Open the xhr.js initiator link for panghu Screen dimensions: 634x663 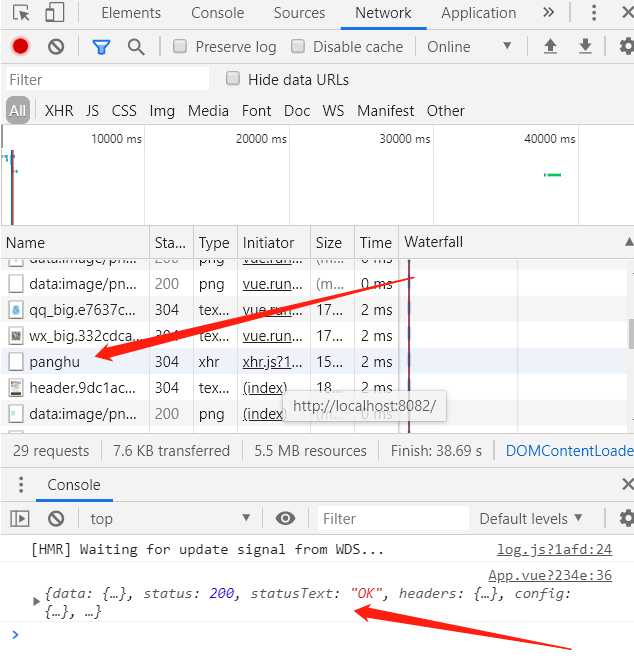click(272, 362)
